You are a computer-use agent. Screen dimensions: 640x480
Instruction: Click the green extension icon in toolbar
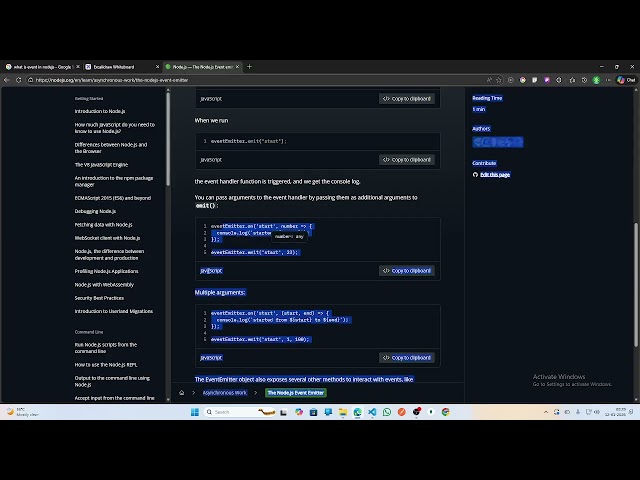click(x=596, y=80)
